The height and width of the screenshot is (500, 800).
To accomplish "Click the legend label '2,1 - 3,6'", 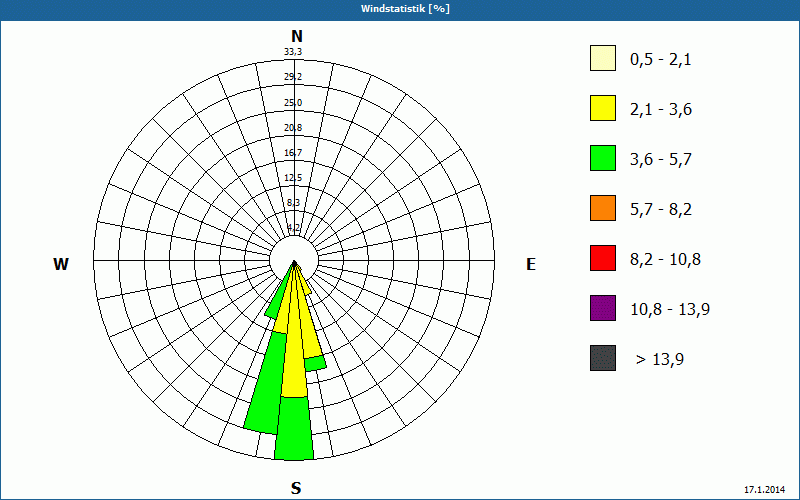I will 661,110.
